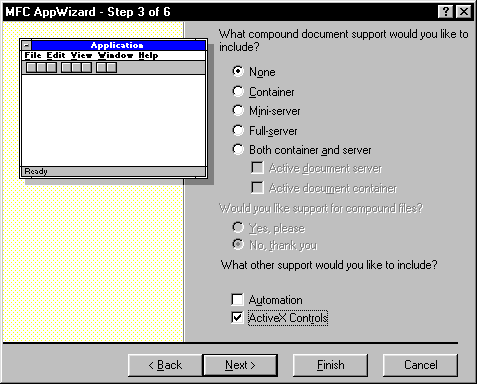Proceed with the Next button

[x=240, y=365]
